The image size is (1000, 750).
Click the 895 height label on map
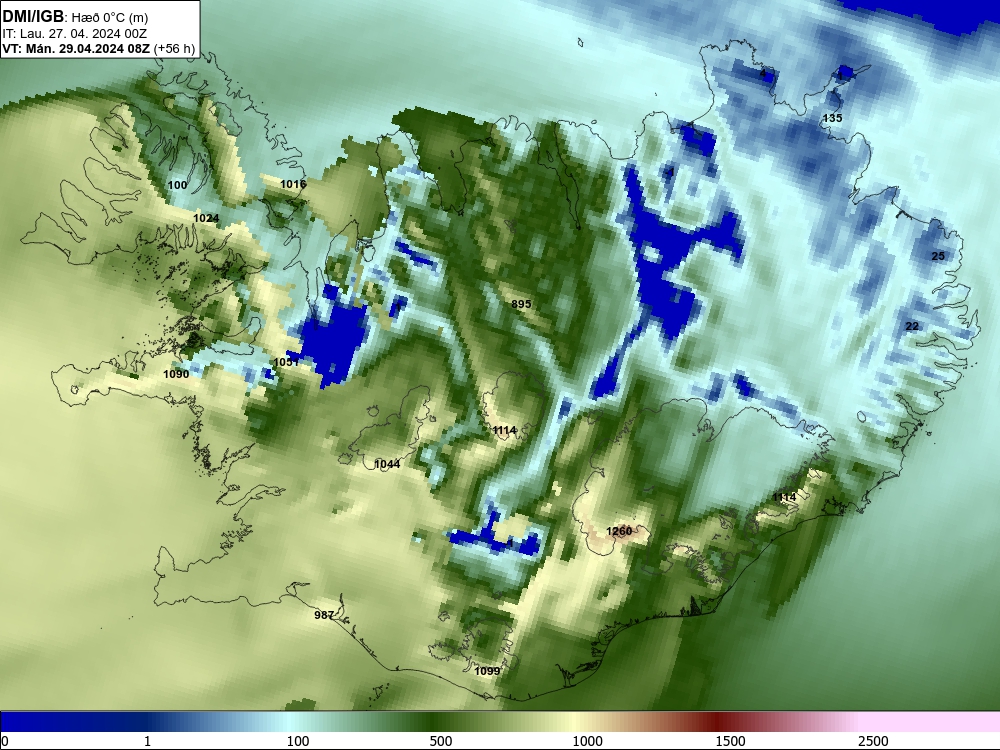point(521,304)
